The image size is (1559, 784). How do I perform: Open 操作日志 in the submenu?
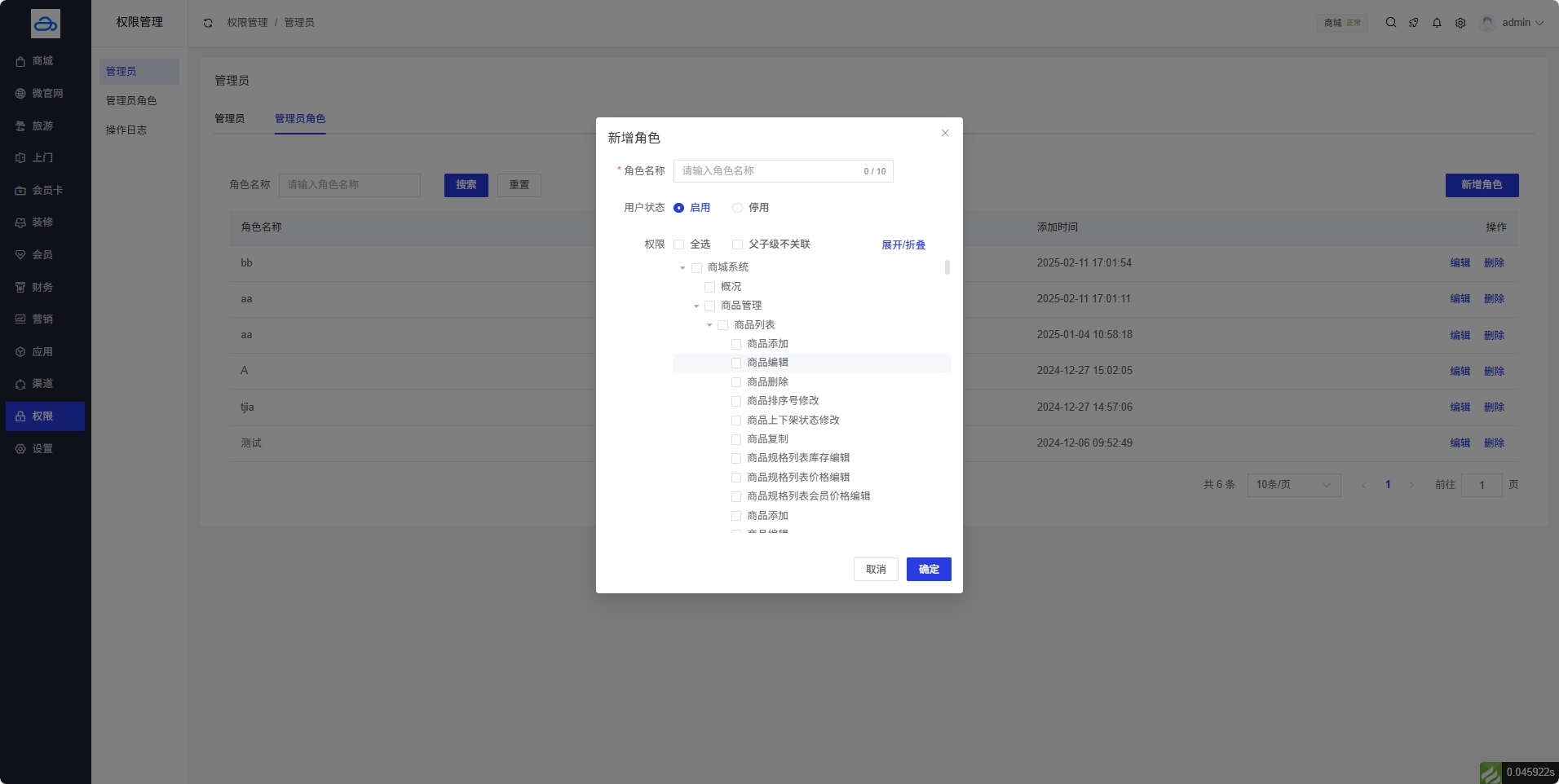tap(126, 130)
